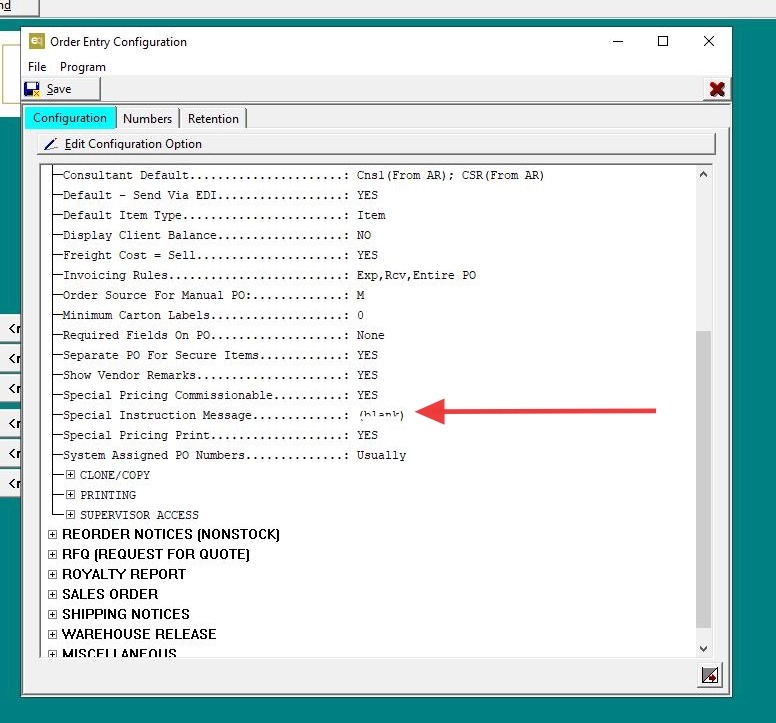
Task: Expand the WAREHOUSE RELEASE section
Action: point(52,634)
